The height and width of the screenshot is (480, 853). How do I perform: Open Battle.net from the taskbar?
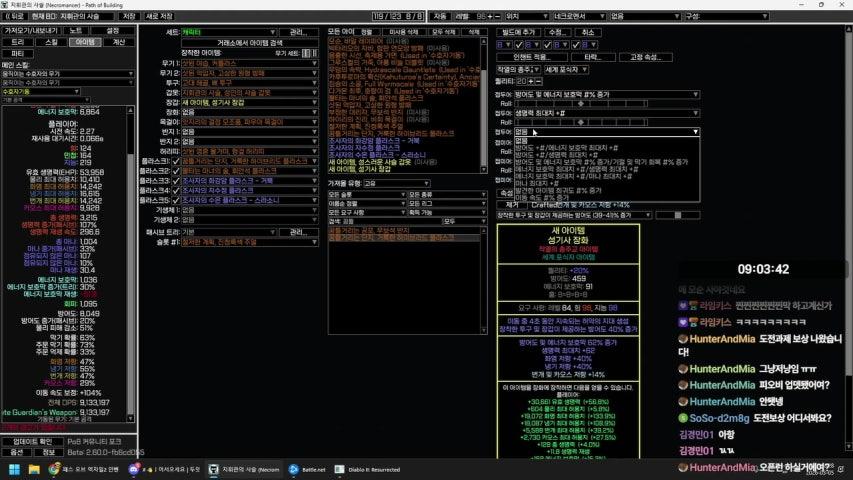coord(295,468)
